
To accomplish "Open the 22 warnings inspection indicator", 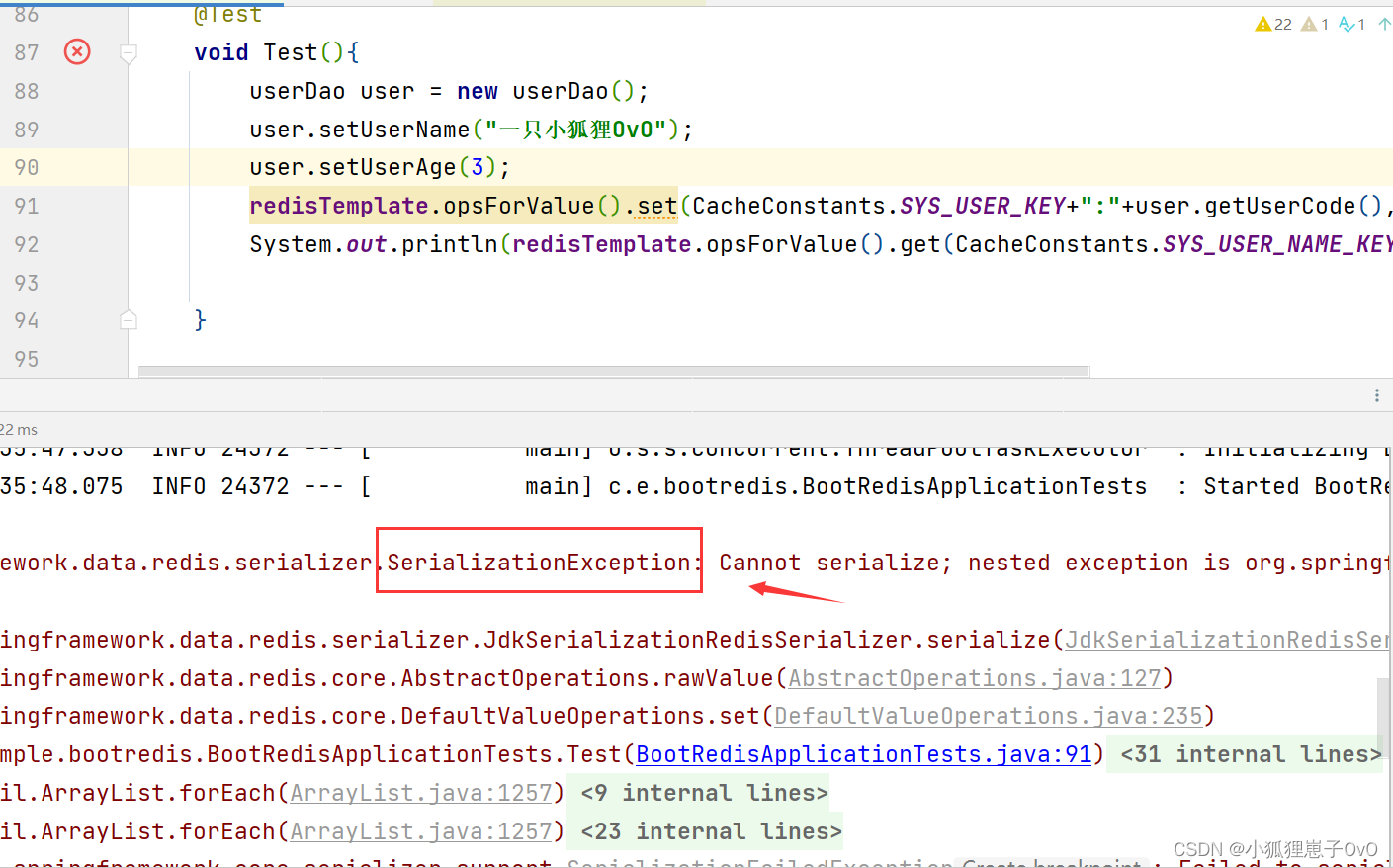I will [x=1273, y=24].
